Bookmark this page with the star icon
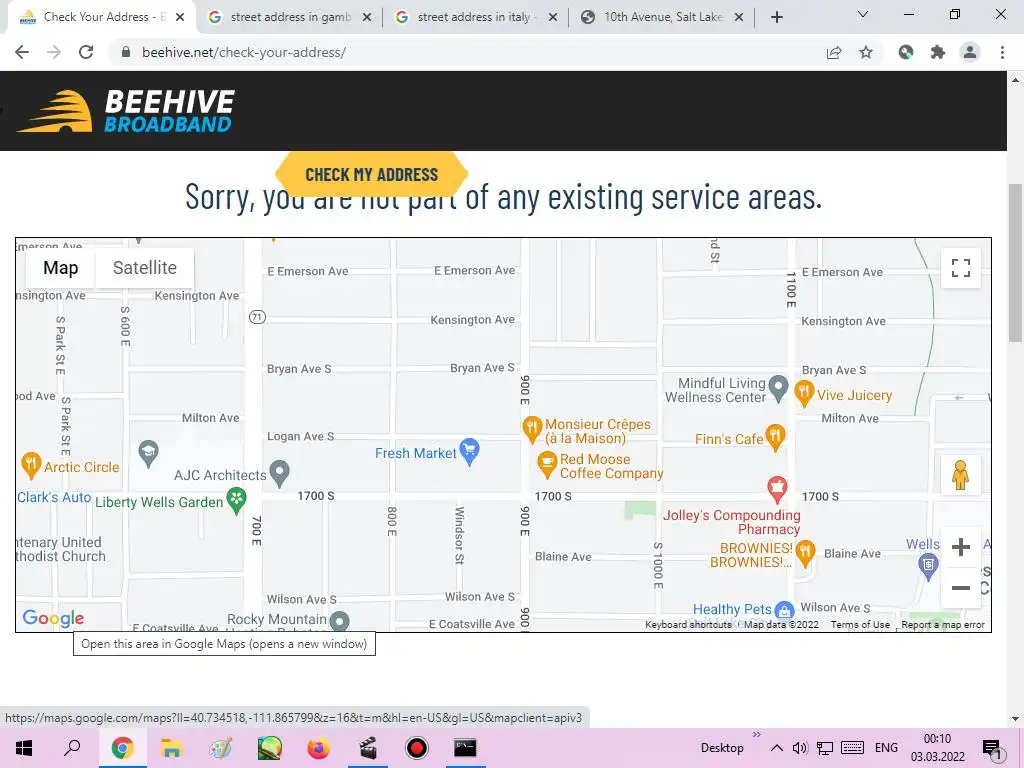 point(866,52)
